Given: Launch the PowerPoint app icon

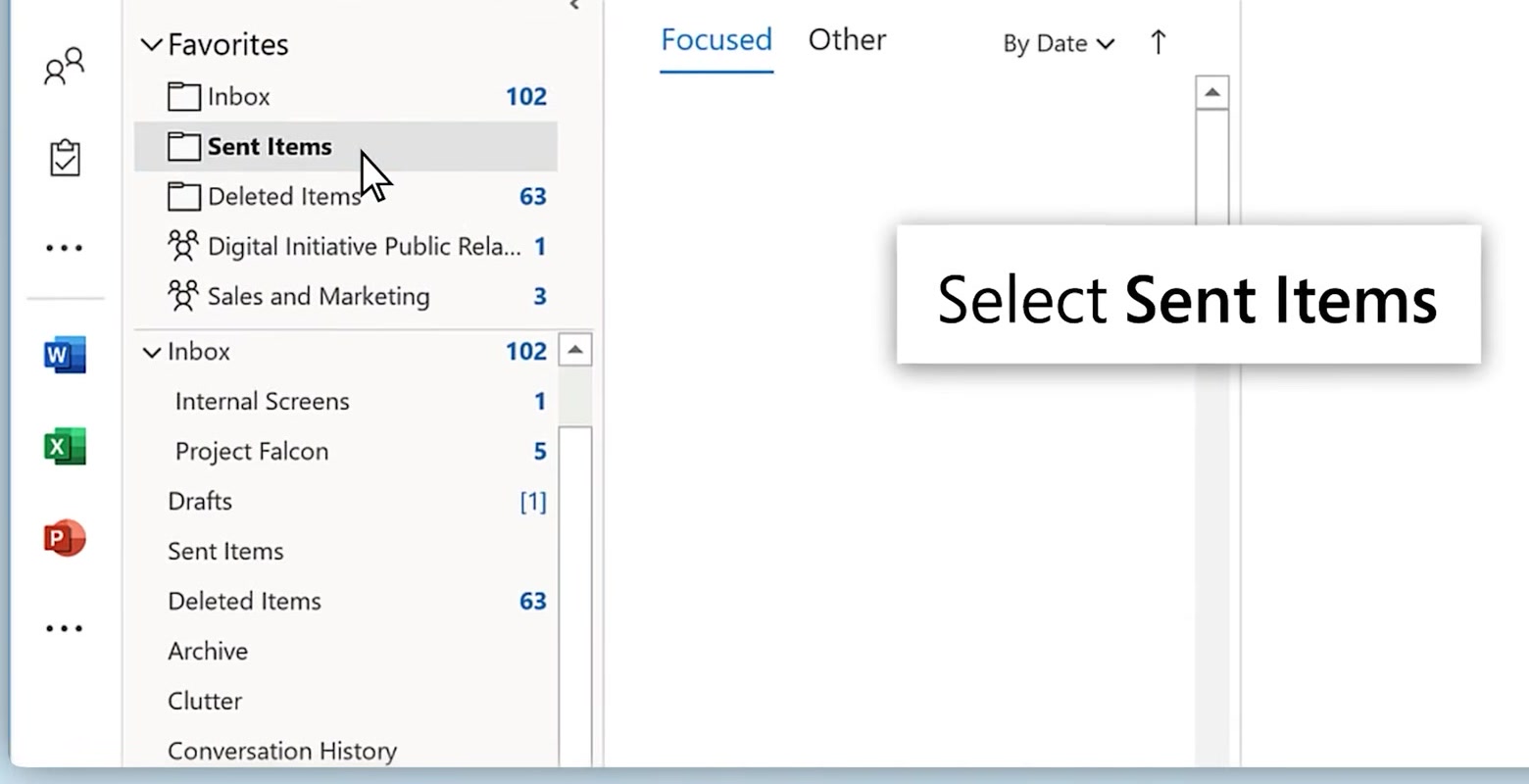Looking at the screenshot, I should point(65,538).
